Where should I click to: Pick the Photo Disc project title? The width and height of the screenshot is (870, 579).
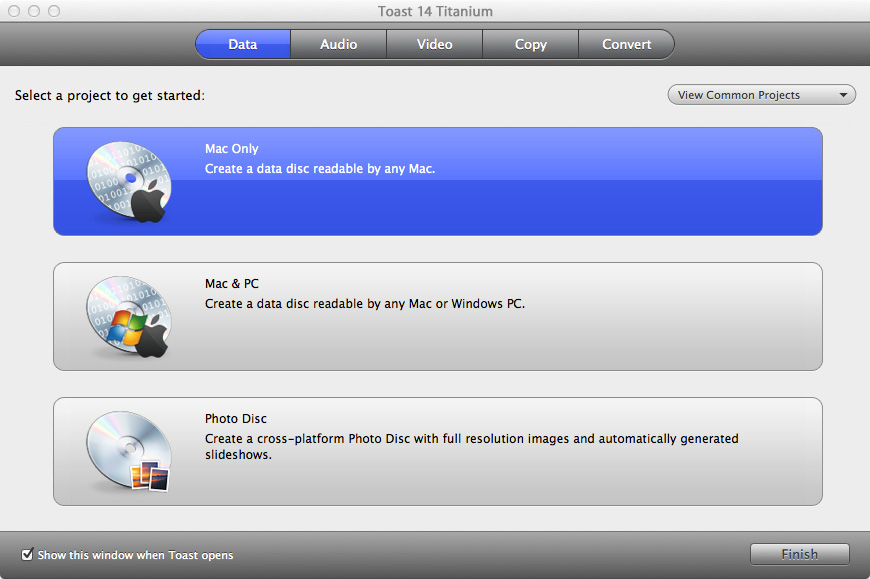point(236,419)
